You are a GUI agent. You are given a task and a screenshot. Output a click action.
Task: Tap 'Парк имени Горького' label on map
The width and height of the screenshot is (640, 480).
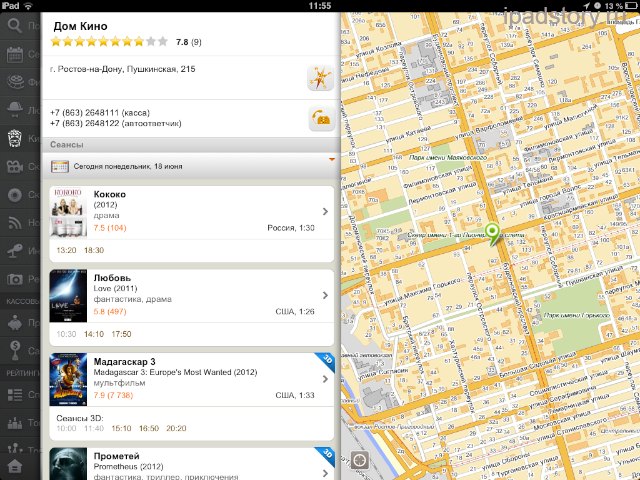point(576,315)
